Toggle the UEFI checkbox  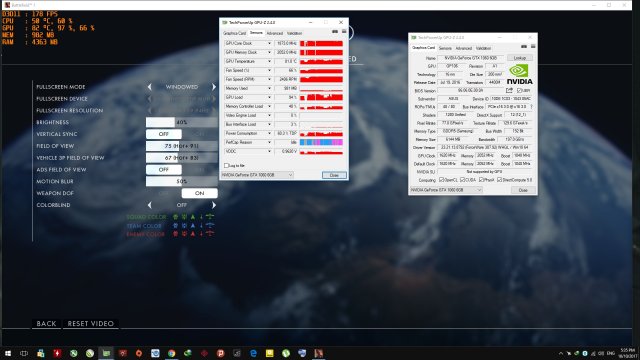tap(519, 91)
